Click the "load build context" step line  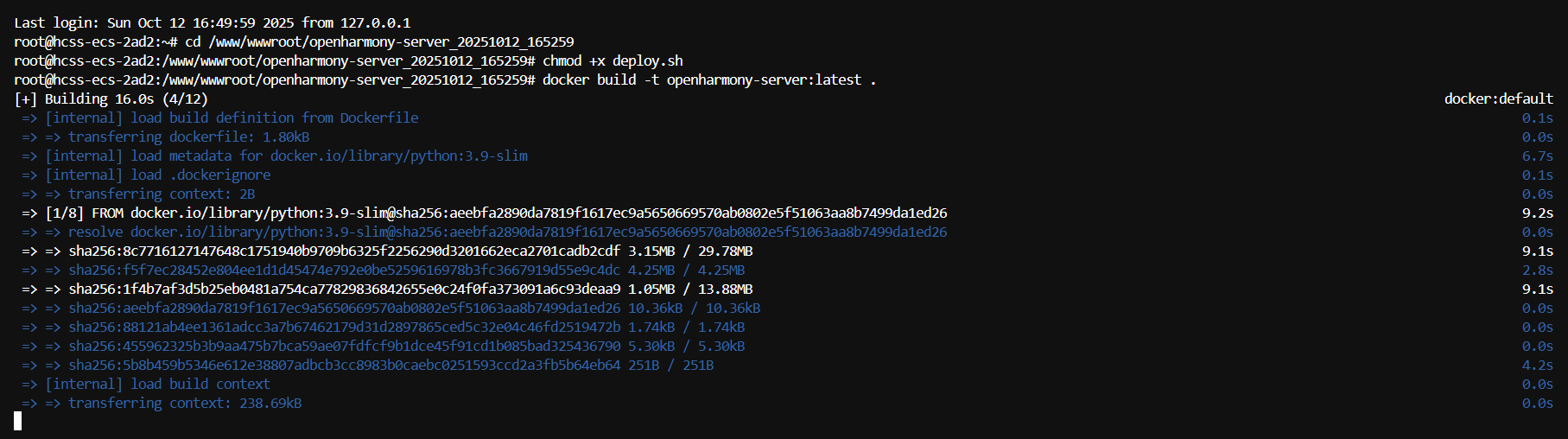pos(157,384)
